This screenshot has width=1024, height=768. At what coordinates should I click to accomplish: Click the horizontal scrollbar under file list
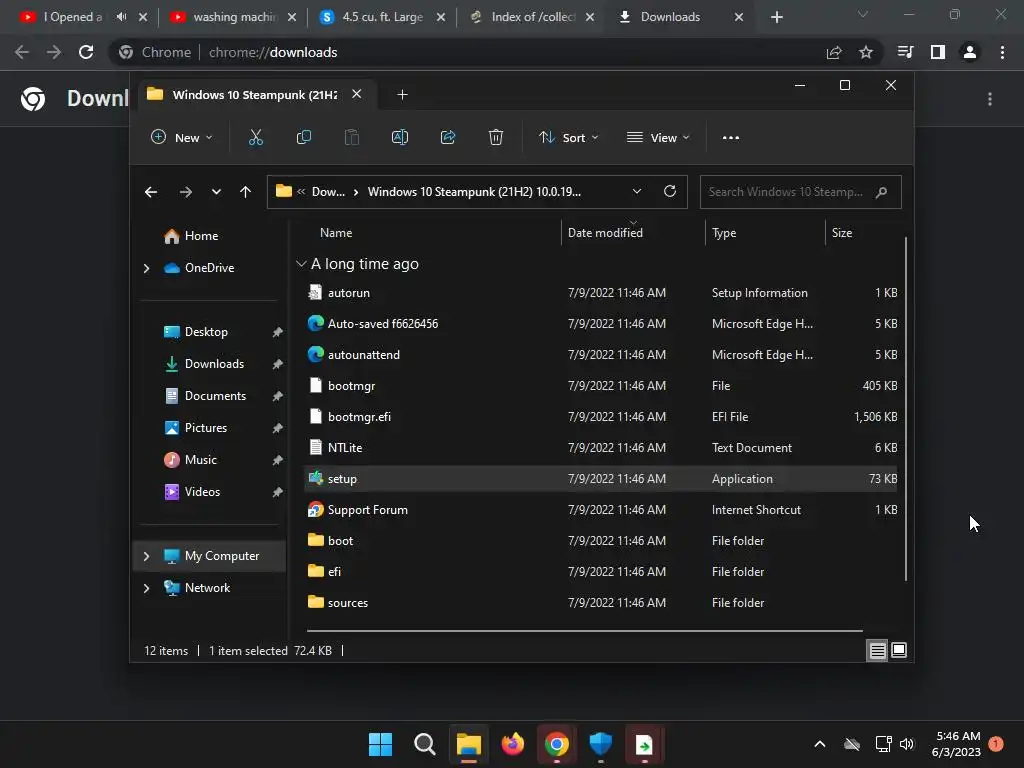pos(584,631)
